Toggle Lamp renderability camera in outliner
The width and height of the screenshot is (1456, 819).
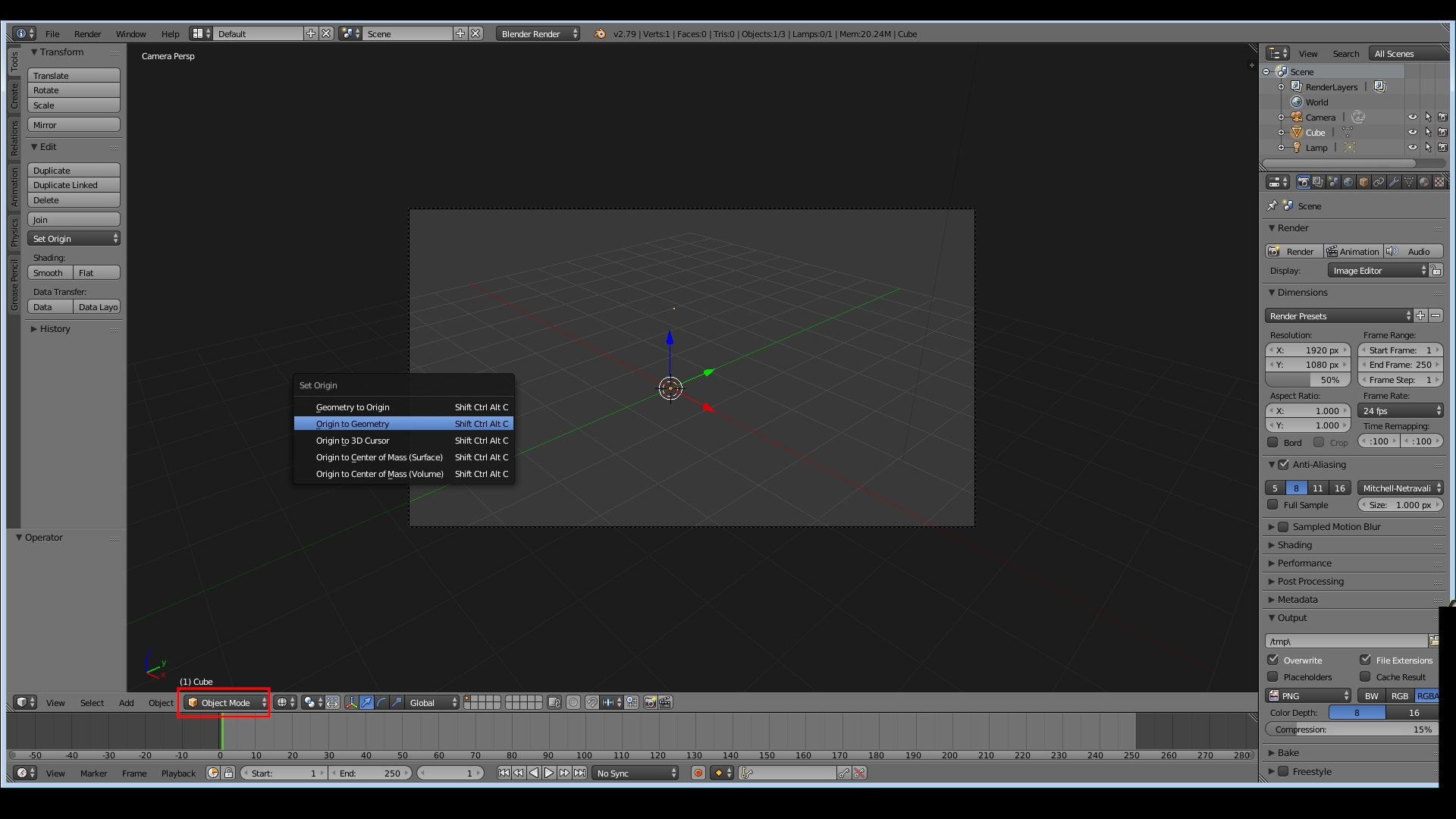[x=1442, y=147]
